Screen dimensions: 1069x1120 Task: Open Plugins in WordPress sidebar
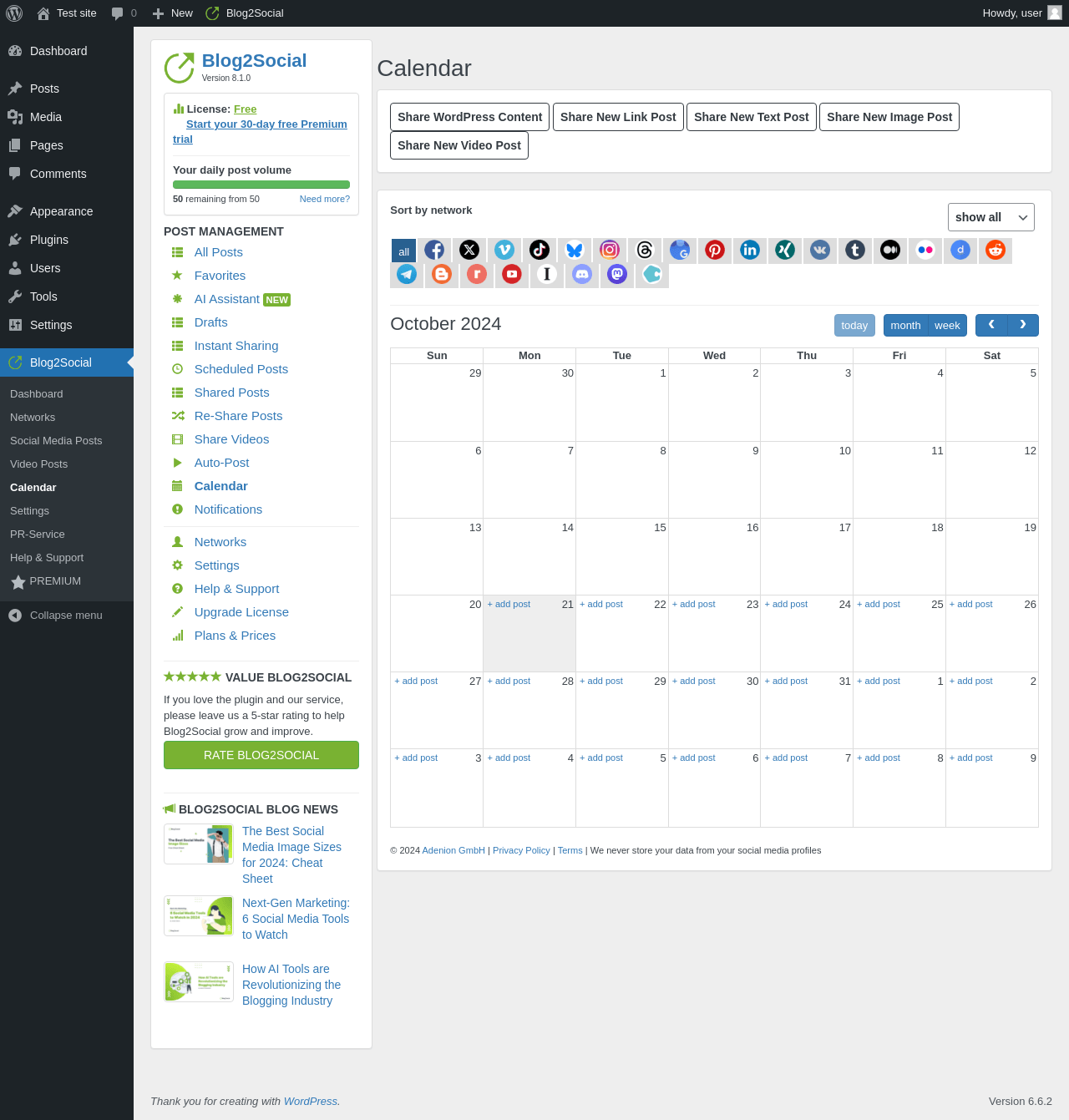67,240
